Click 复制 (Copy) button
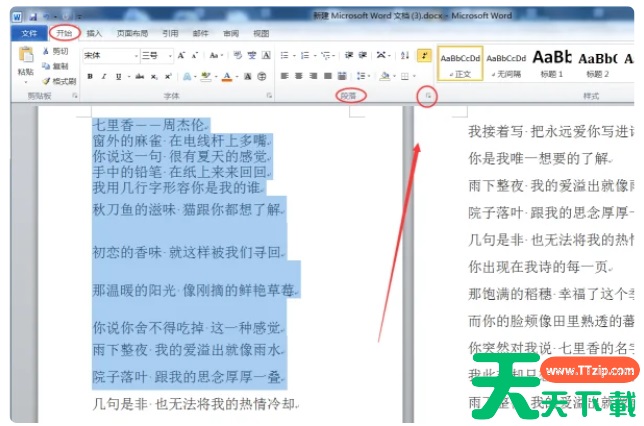The width and height of the screenshot is (644, 426). point(56,66)
